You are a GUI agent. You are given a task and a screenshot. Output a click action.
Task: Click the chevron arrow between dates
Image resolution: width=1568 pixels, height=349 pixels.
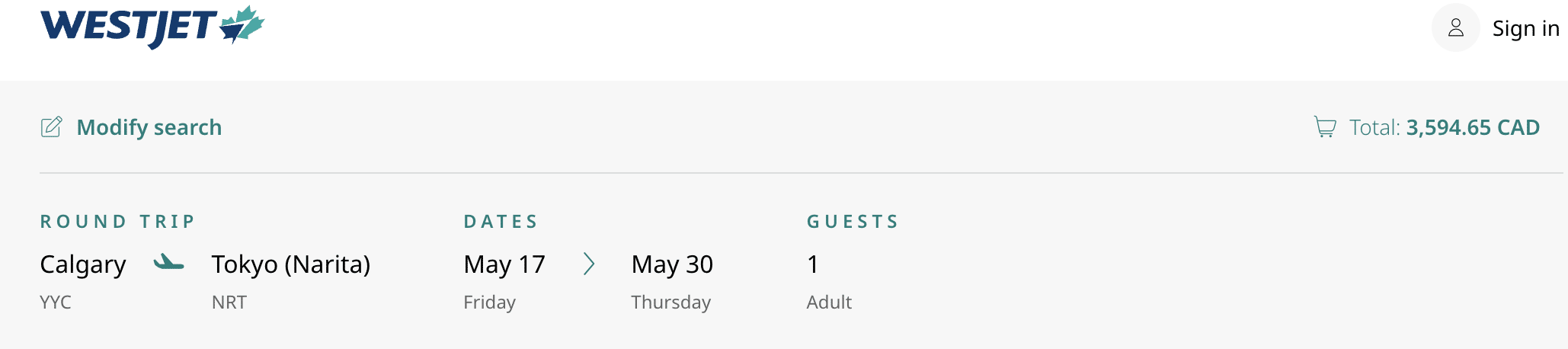coord(589,264)
